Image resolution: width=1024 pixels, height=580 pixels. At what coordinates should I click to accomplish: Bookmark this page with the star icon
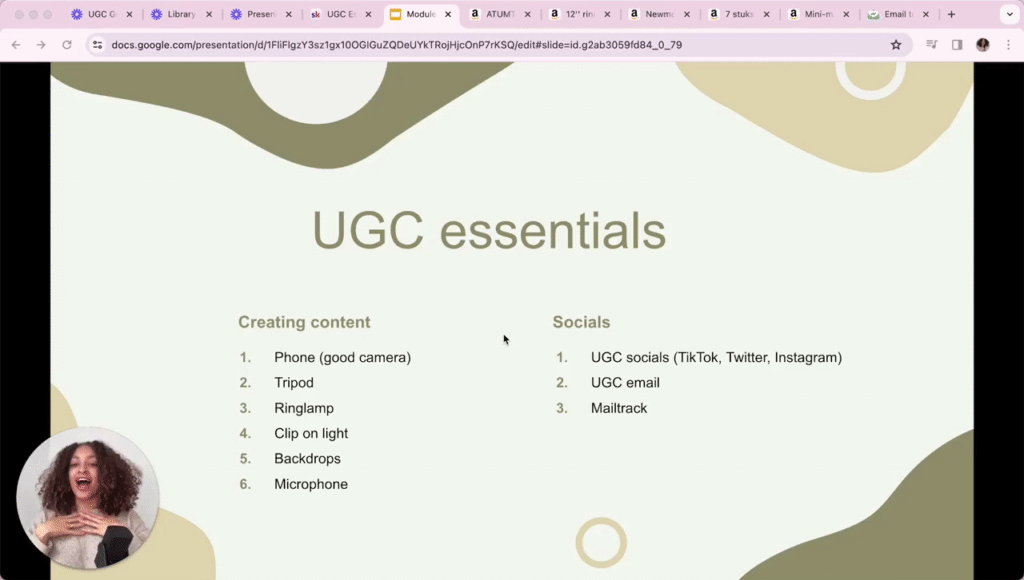[x=896, y=44]
